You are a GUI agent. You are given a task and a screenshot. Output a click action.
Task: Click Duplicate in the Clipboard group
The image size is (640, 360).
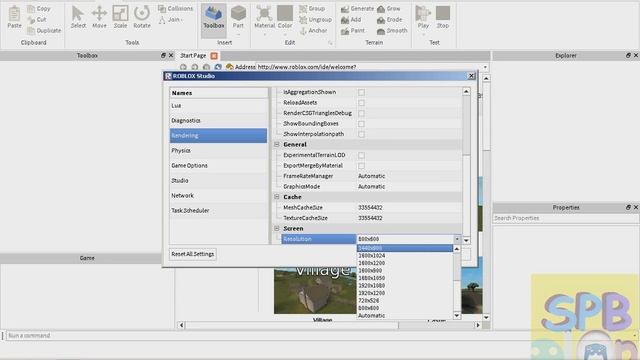[44, 31]
